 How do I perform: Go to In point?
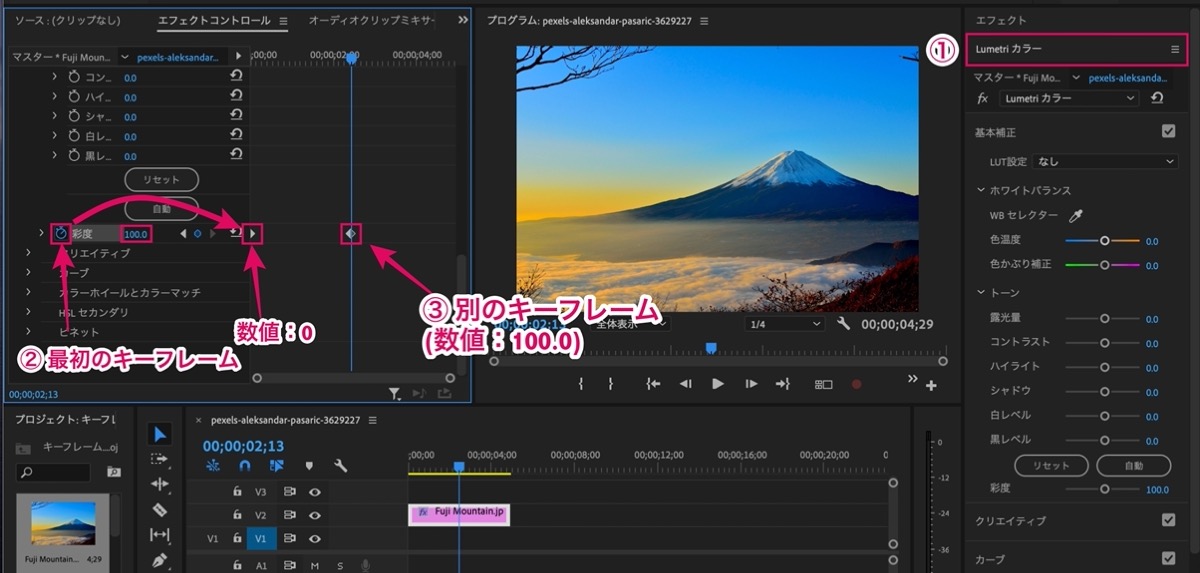[653, 384]
